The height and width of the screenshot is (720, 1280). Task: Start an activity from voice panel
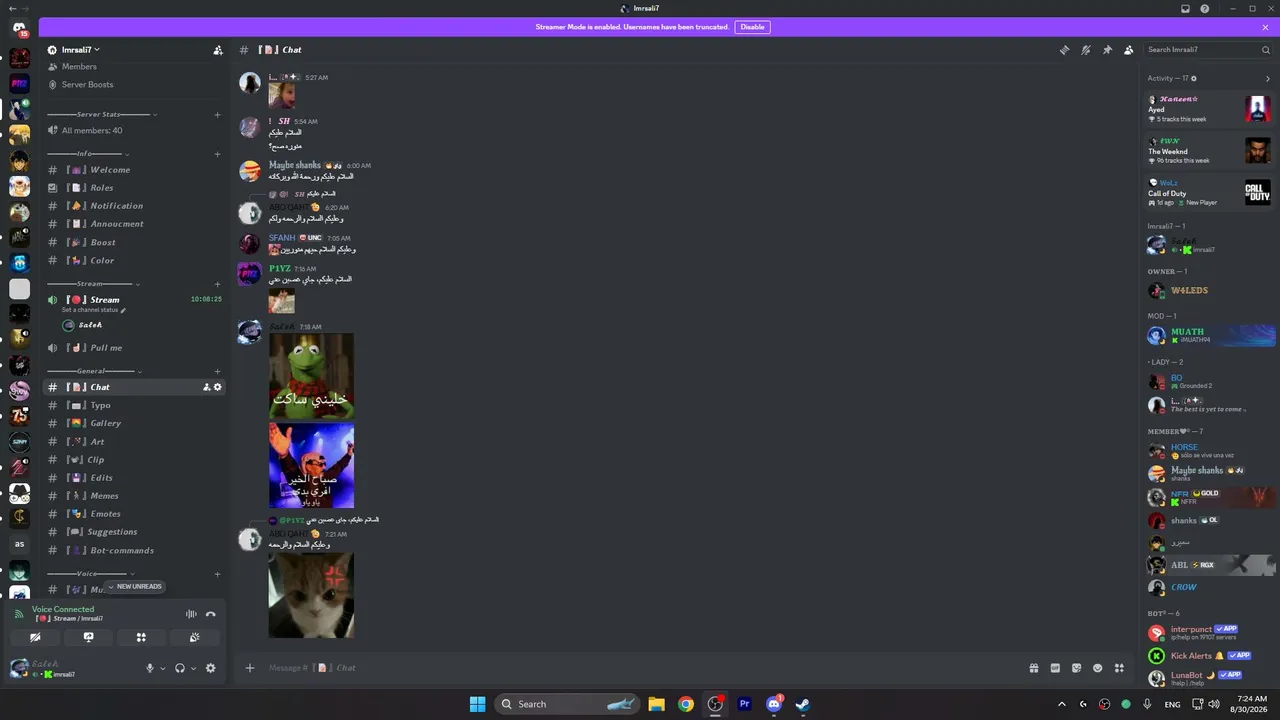[x=141, y=637]
